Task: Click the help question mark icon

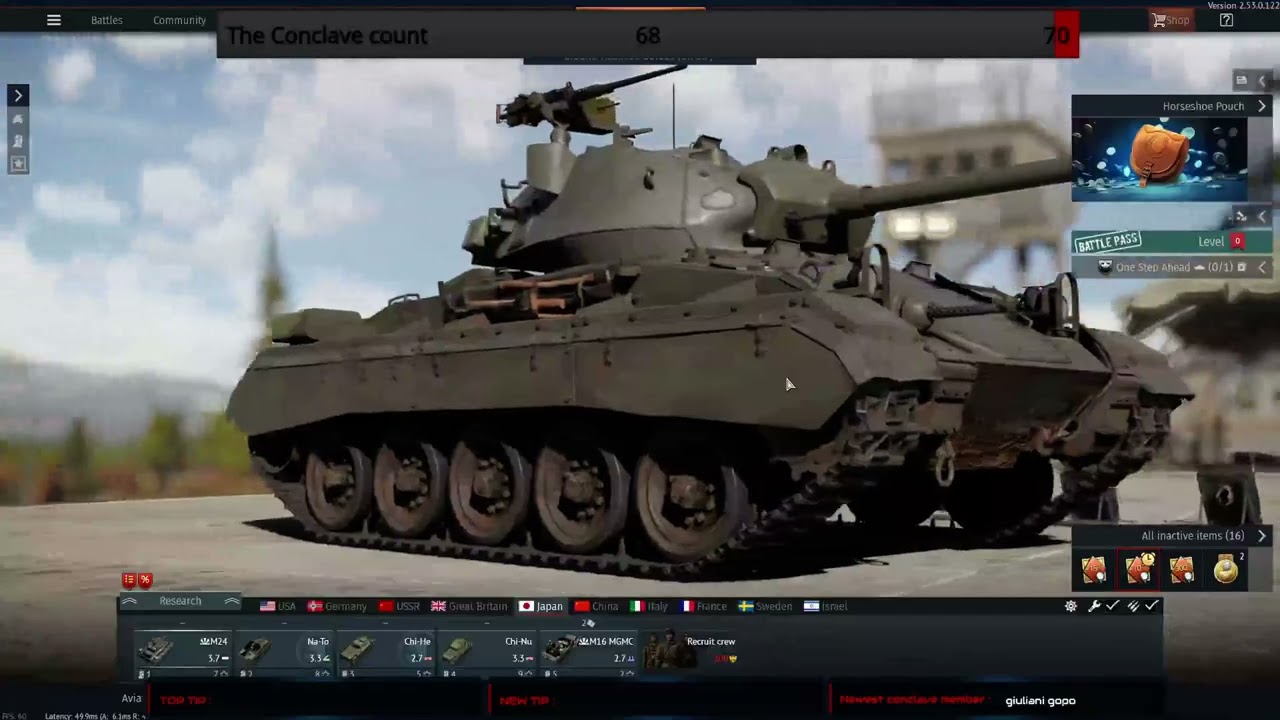Action: [x=1226, y=20]
